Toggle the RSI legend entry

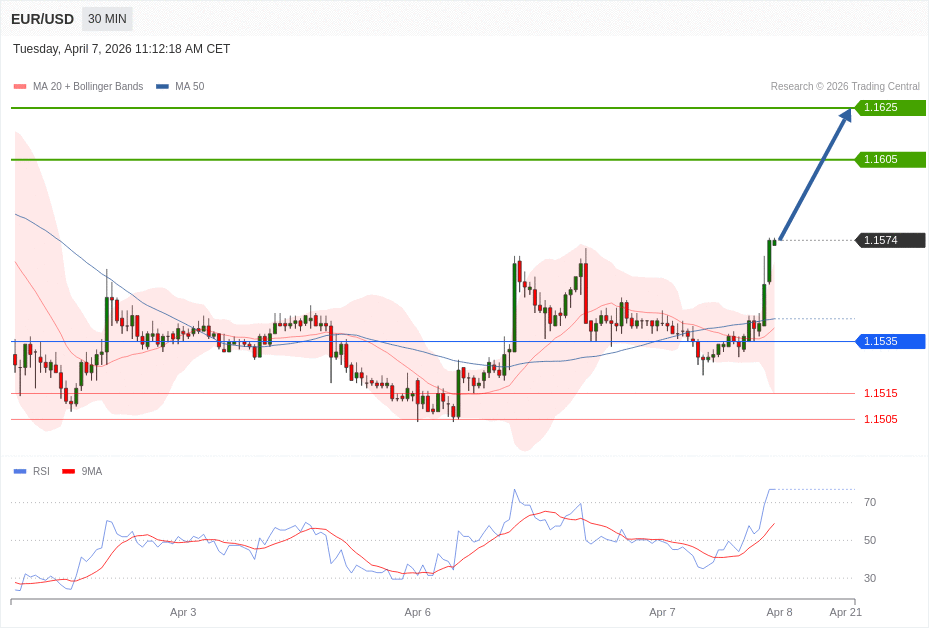point(41,471)
